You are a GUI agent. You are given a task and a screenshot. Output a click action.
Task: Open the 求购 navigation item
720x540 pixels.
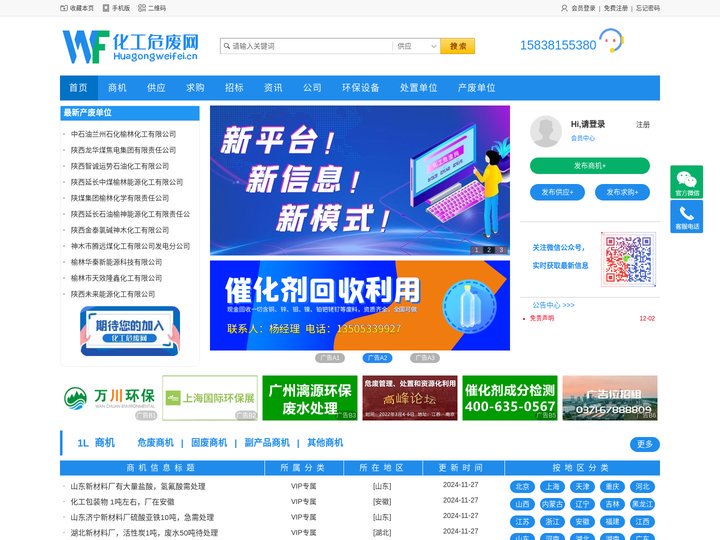195,88
